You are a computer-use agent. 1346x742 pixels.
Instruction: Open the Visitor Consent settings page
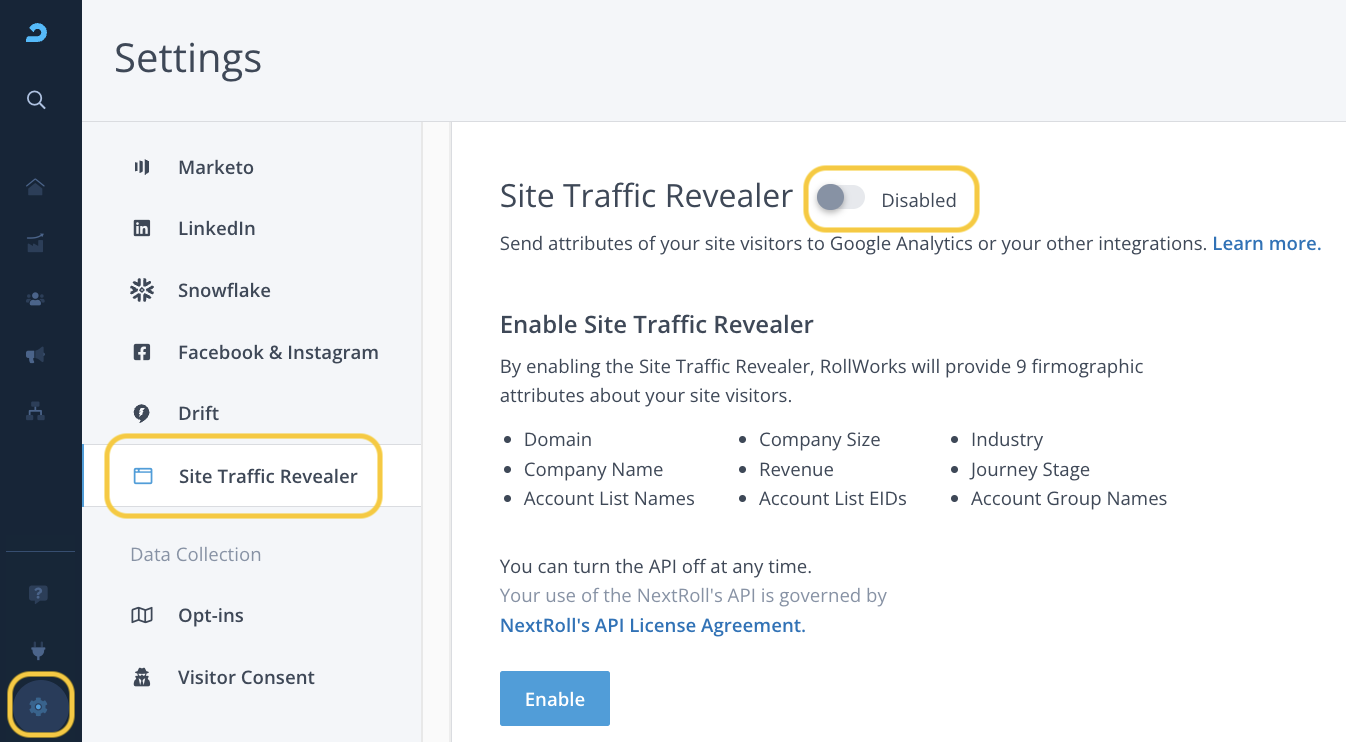(246, 677)
